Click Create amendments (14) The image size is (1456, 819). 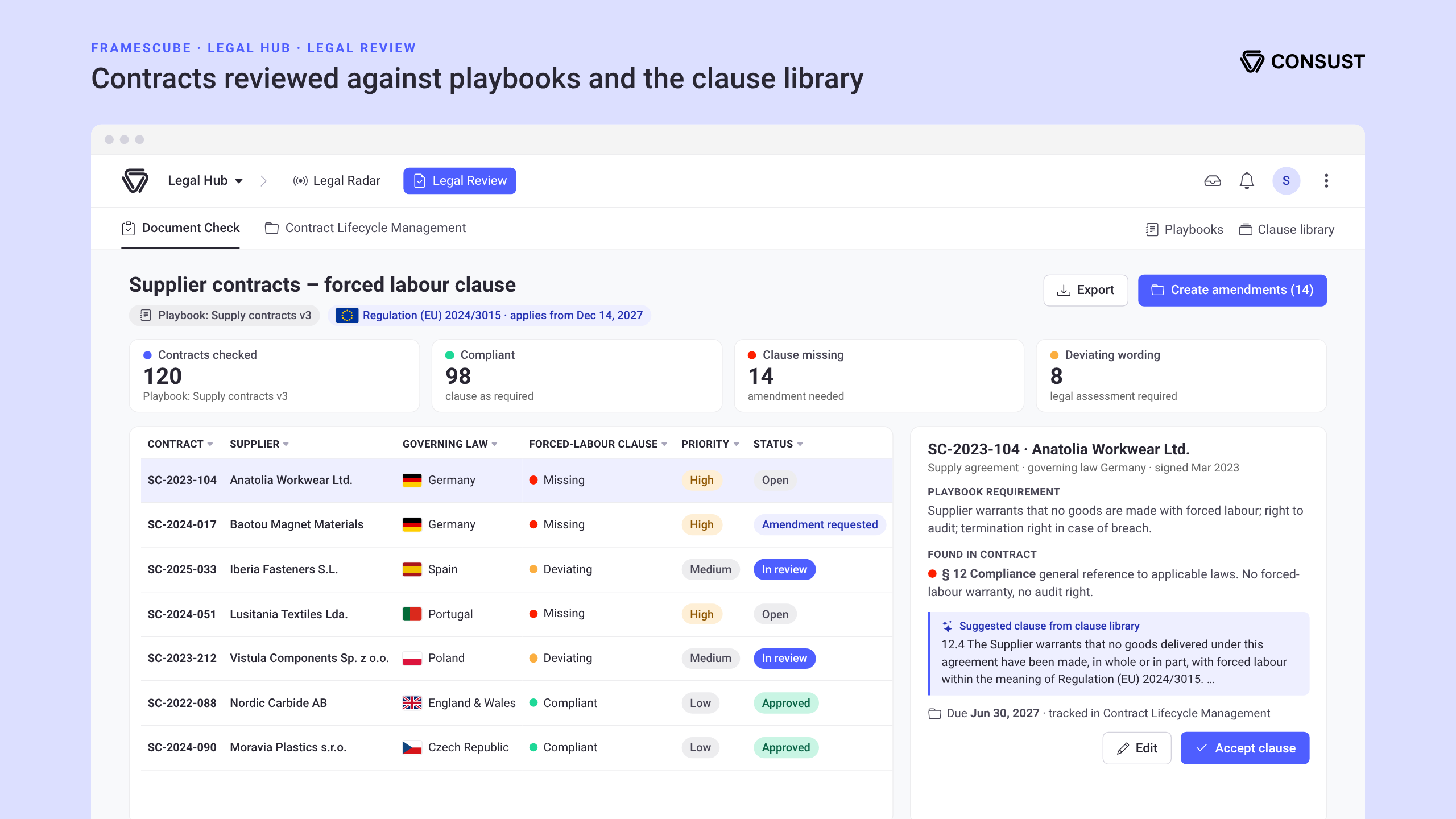tap(1232, 290)
